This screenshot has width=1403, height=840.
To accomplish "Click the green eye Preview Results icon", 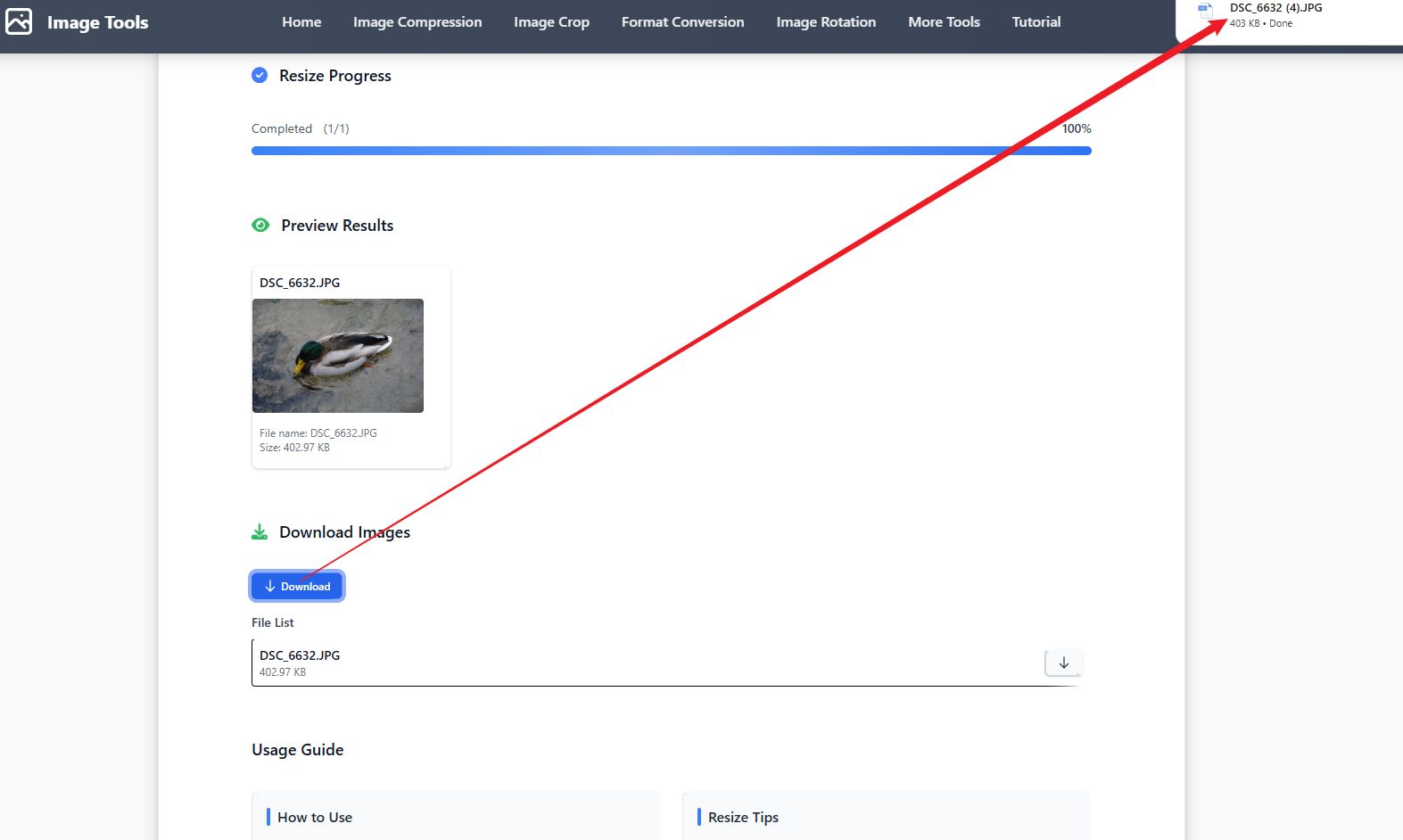I will coord(260,225).
